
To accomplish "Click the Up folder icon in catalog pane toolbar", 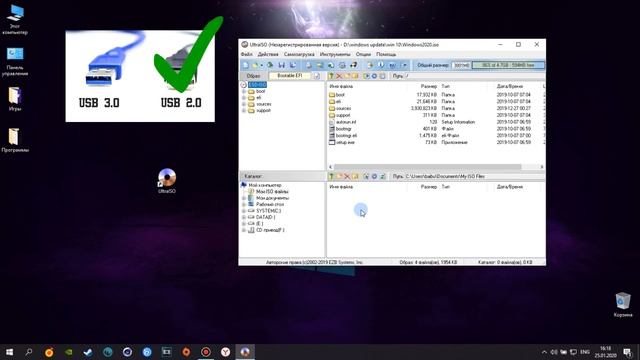I will (x=331, y=176).
